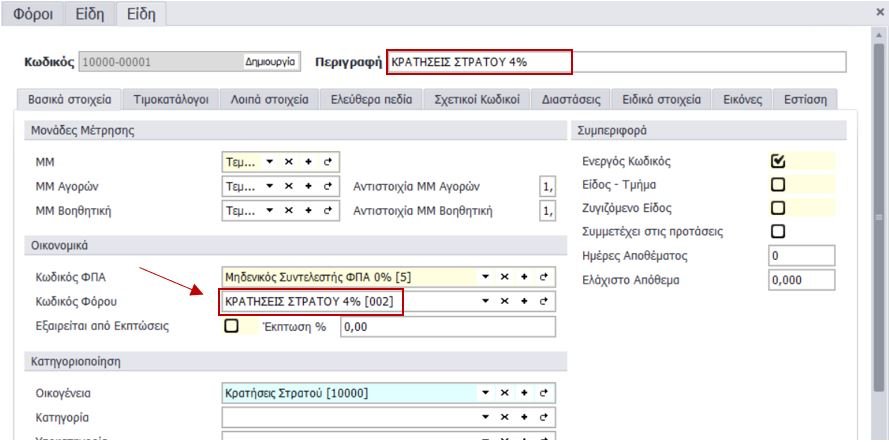Tick the Εξαιρείται από Εκπτώσεις checkbox
This screenshot has height=442, width=889.
(232, 326)
